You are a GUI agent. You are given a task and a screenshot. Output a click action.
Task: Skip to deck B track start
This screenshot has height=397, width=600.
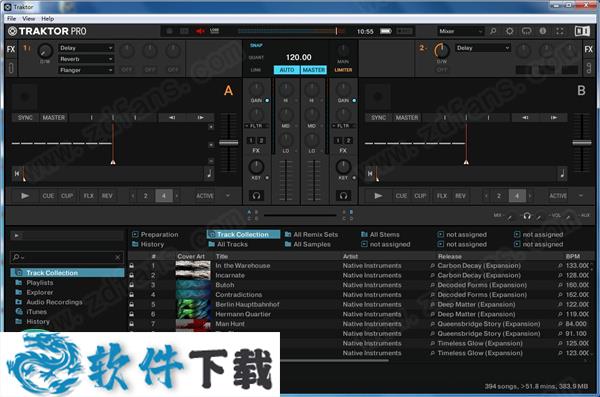click(x=370, y=173)
